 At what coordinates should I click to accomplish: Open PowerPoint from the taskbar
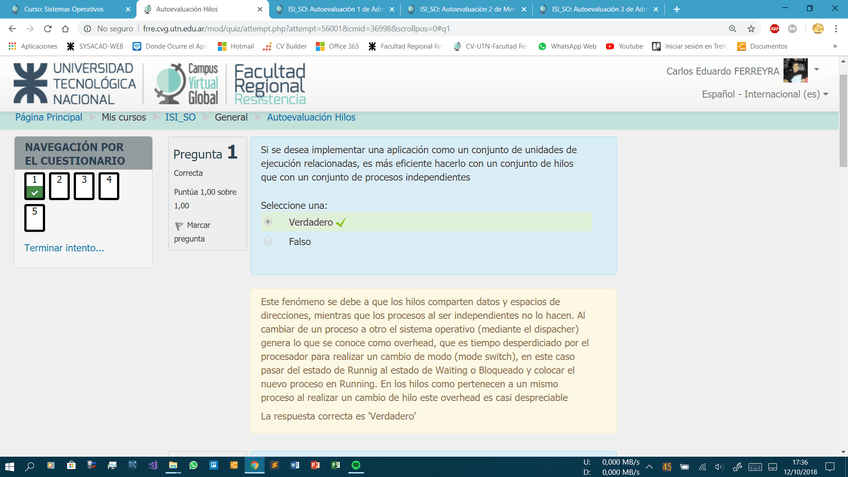click(x=315, y=466)
